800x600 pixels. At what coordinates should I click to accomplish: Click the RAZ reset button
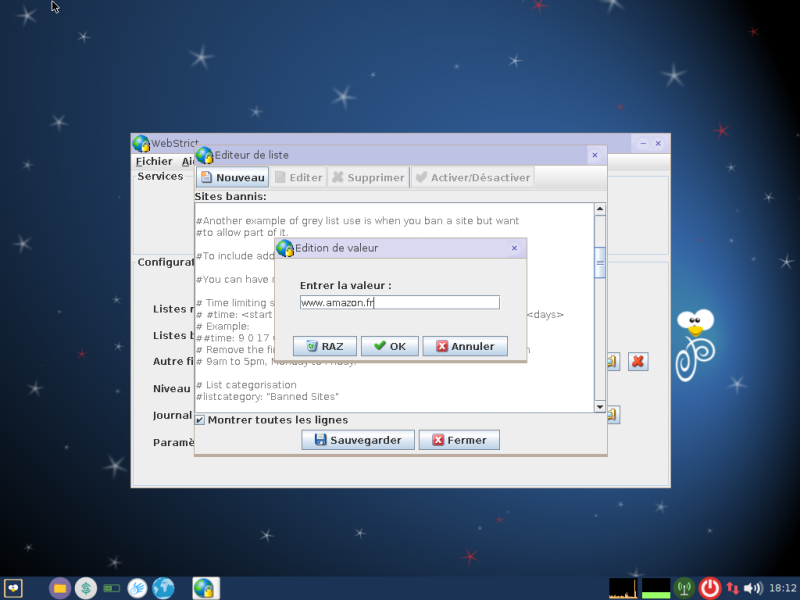[x=324, y=346]
